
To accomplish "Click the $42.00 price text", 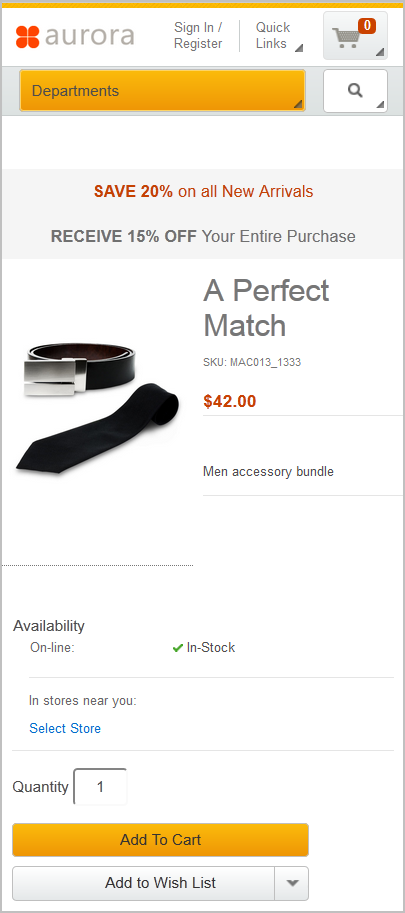I will 229,401.
